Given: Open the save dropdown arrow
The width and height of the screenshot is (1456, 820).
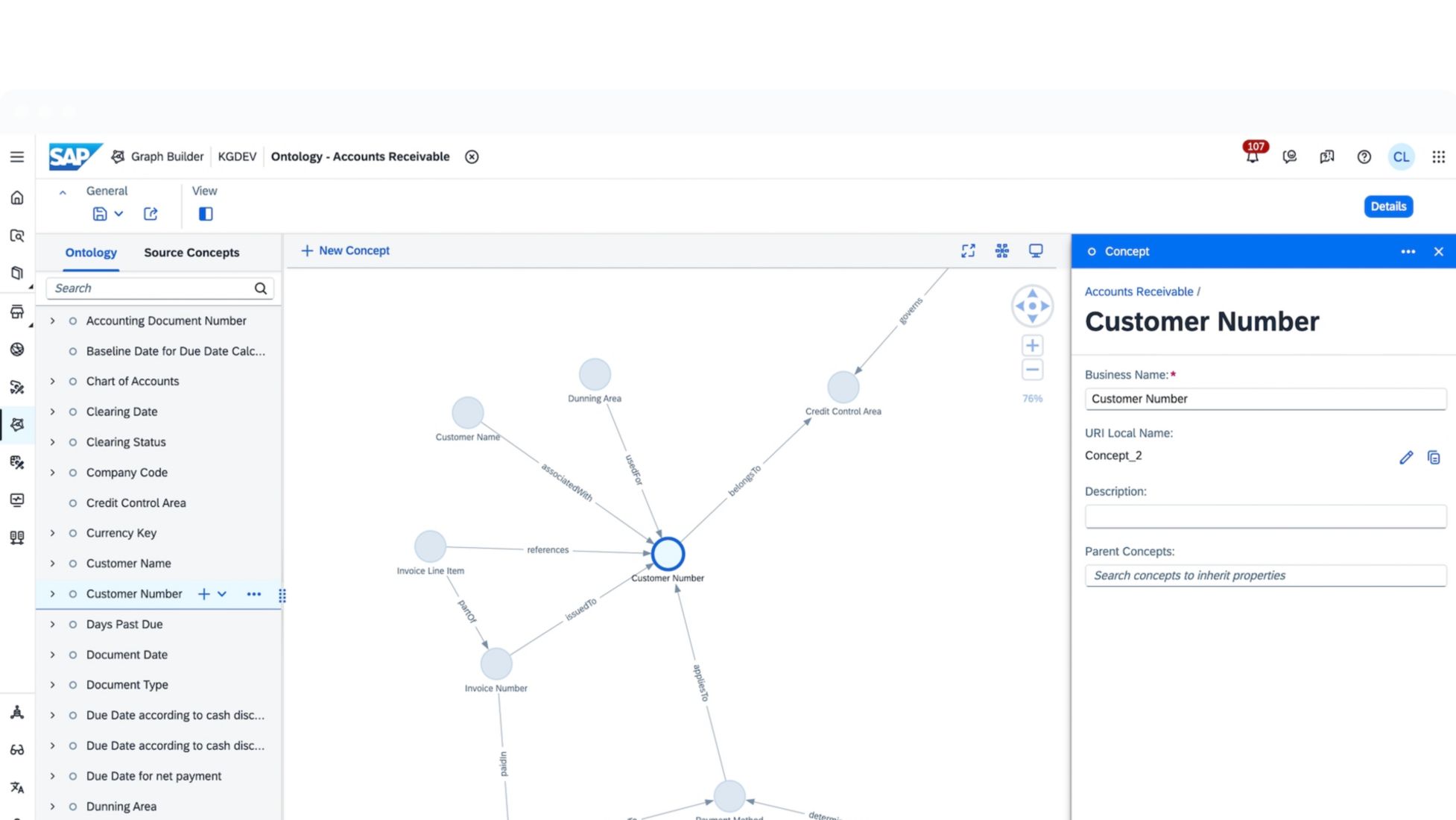Looking at the screenshot, I should click(x=118, y=214).
